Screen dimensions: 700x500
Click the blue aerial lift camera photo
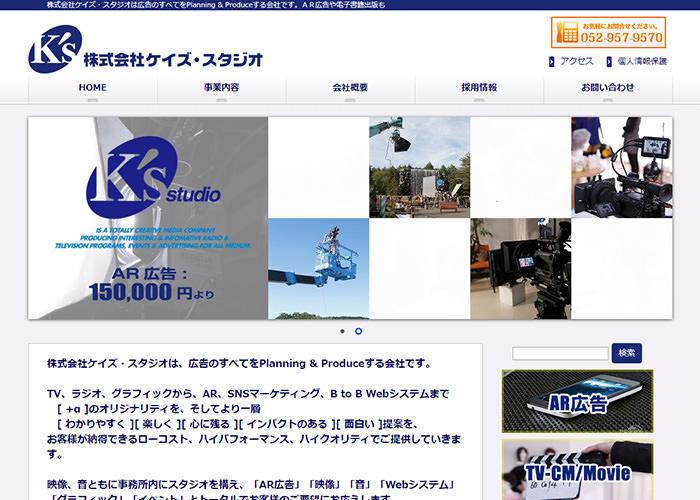point(319,269)
